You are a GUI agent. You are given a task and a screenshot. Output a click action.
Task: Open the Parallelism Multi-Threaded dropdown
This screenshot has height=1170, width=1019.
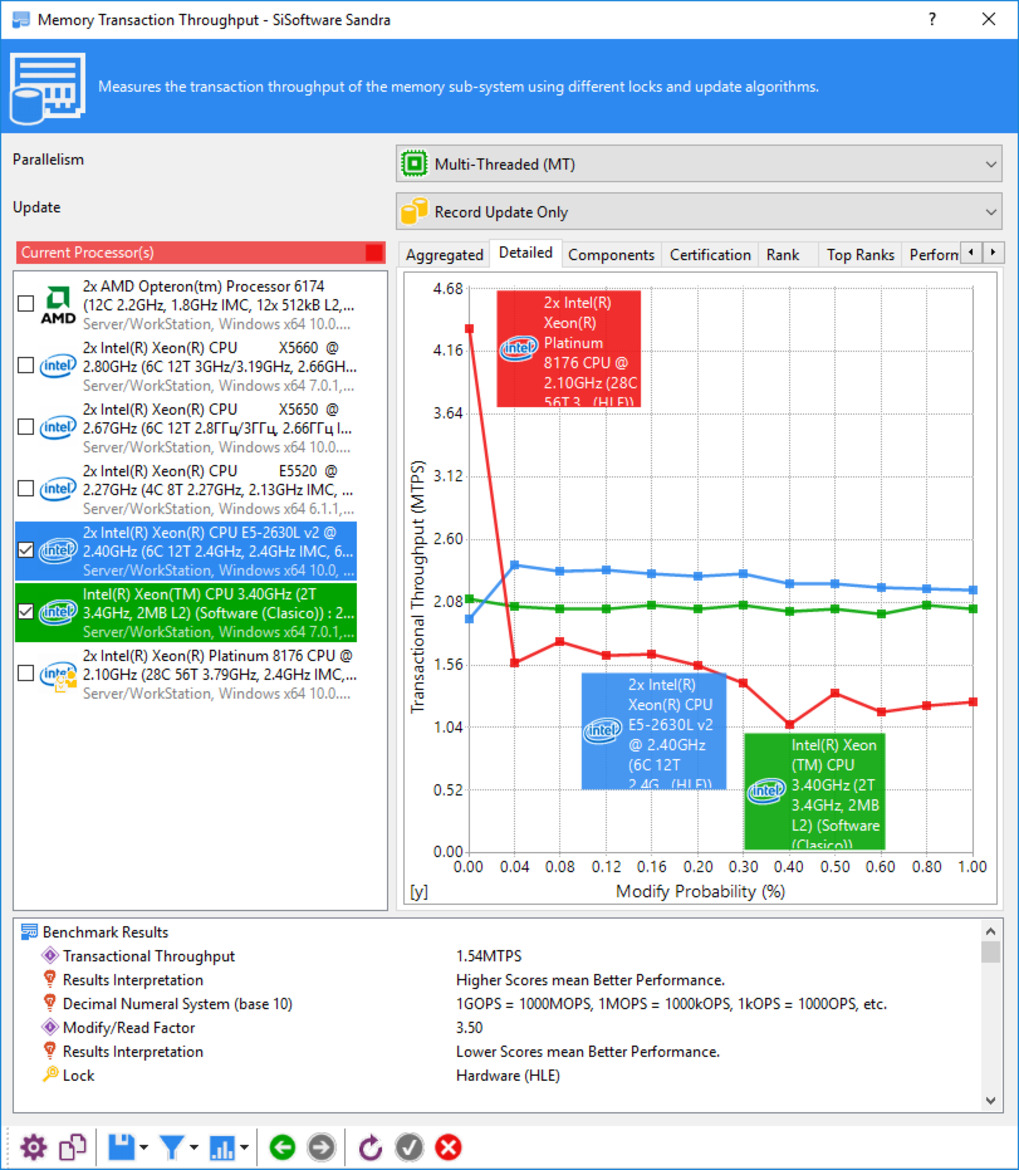pyautogui.click(x=698, y=164)
